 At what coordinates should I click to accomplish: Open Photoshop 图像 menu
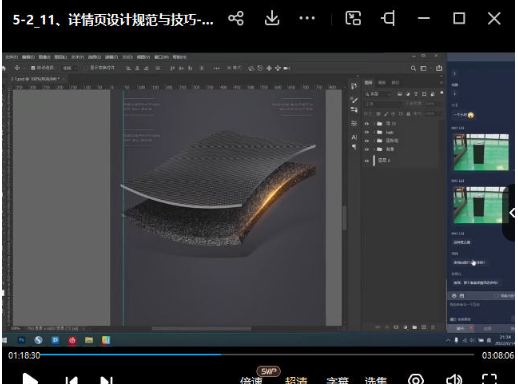44,57
